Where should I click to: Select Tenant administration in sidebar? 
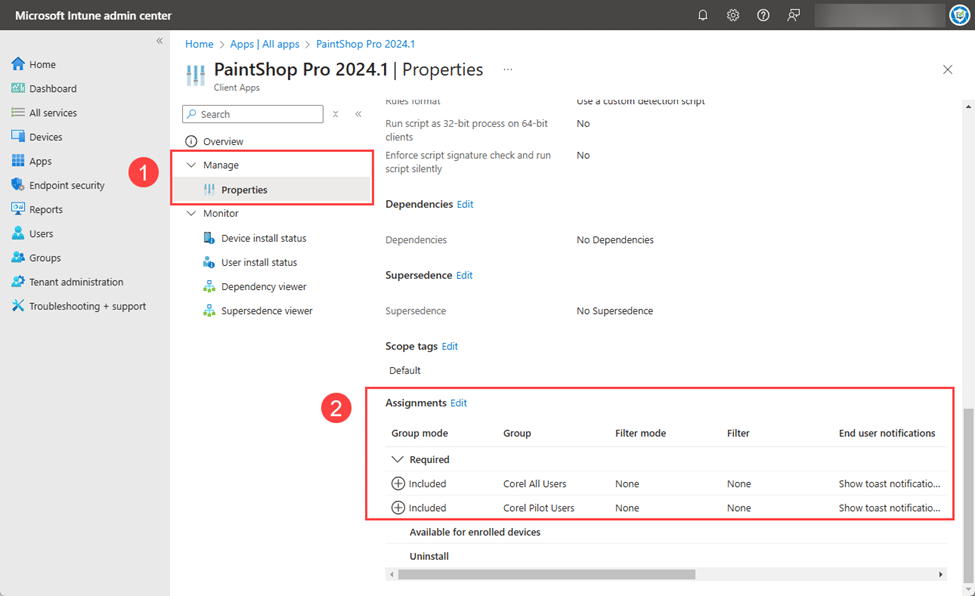click(x=76, y=282)
